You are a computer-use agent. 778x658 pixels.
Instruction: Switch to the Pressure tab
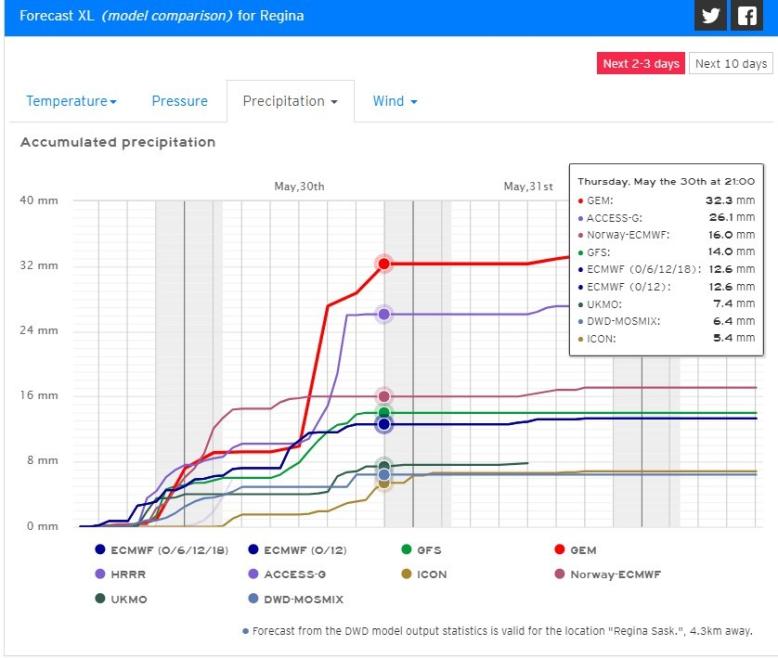click(180, 101)
